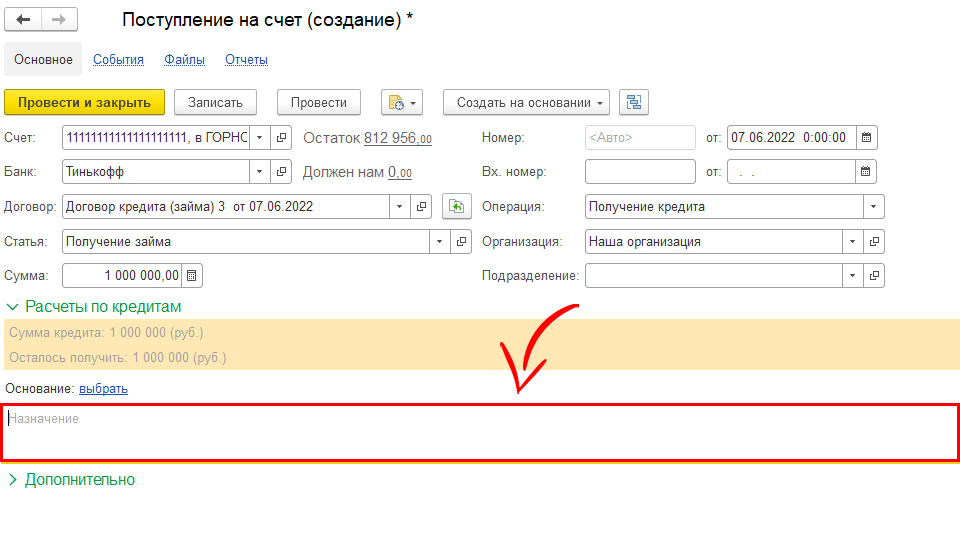Screen dimensions: 960x540
Task: Open calendar for incoming number date
Action: pyautogui.click(x=866, y=172)
